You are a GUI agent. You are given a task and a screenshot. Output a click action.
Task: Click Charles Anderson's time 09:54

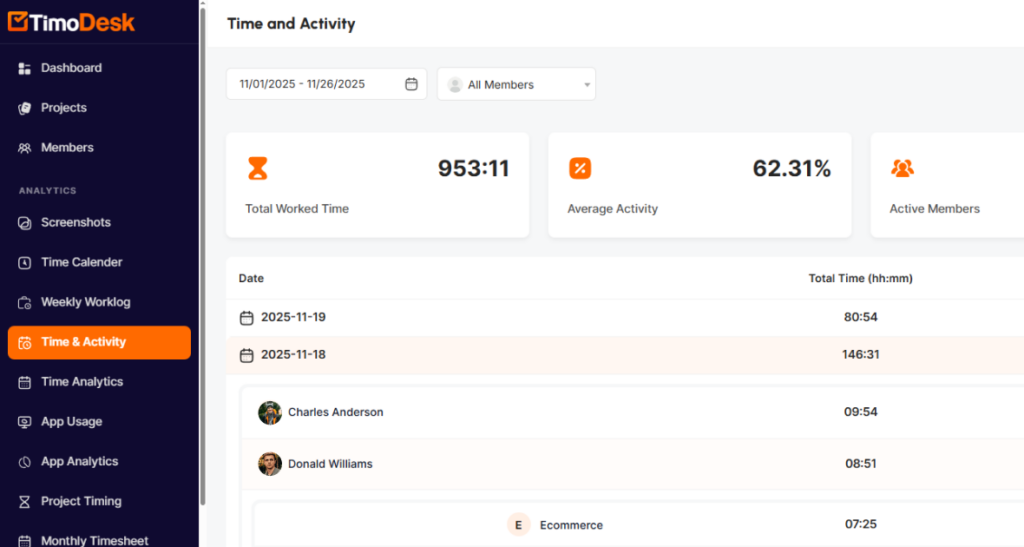[861, 413]
